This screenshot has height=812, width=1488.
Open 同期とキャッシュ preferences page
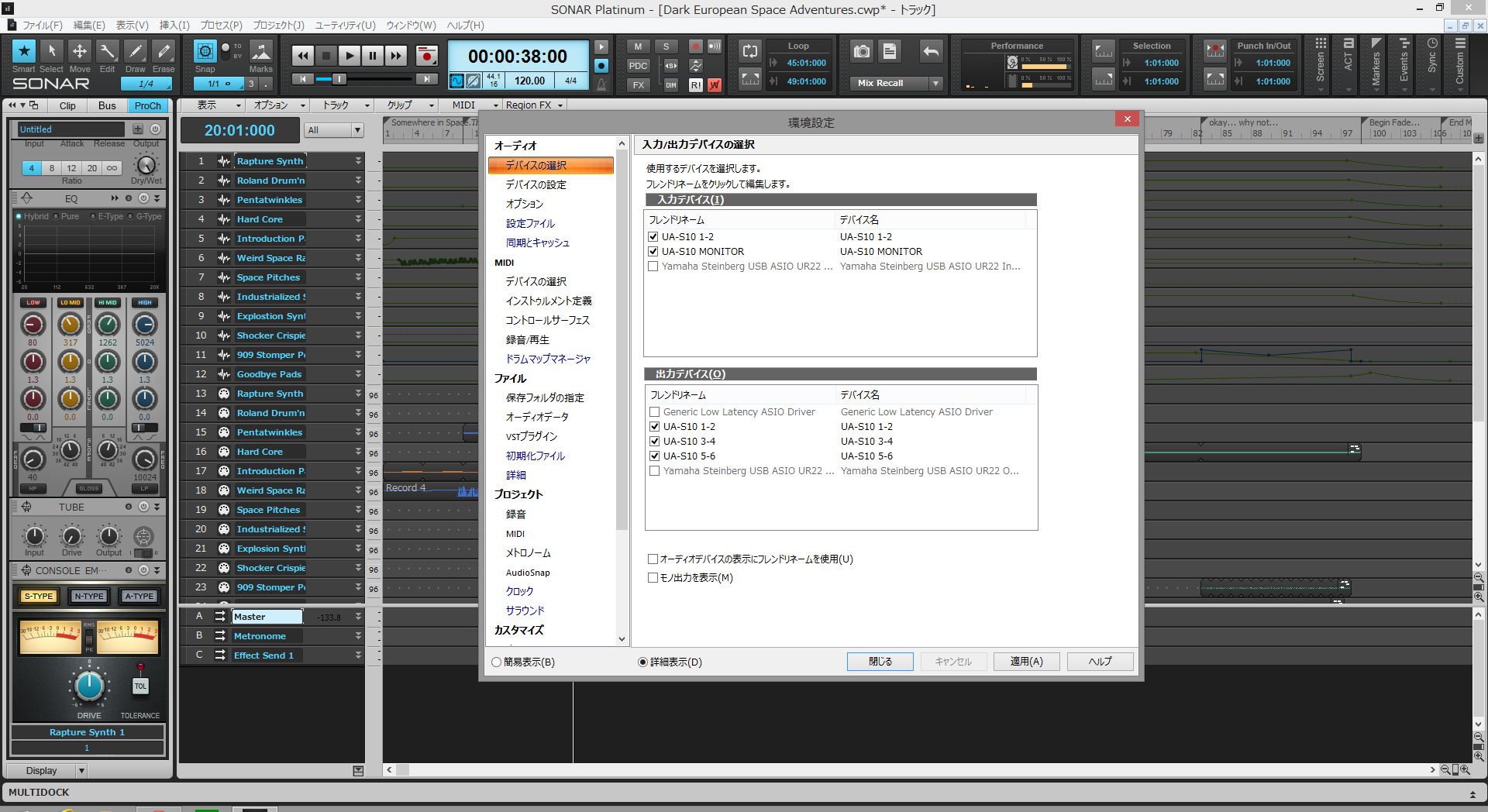(x=537, y=243)
